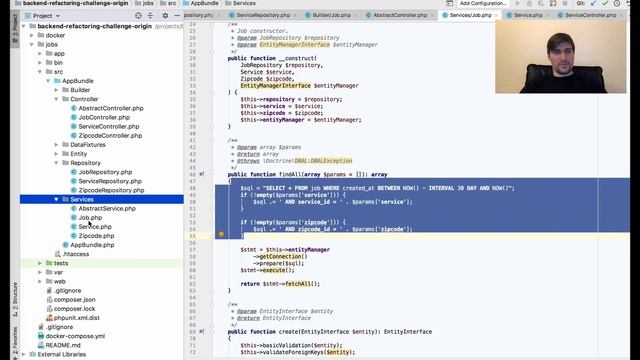Expand the bin folder
This screenshot has height=360, width=640.
(40, 62)
